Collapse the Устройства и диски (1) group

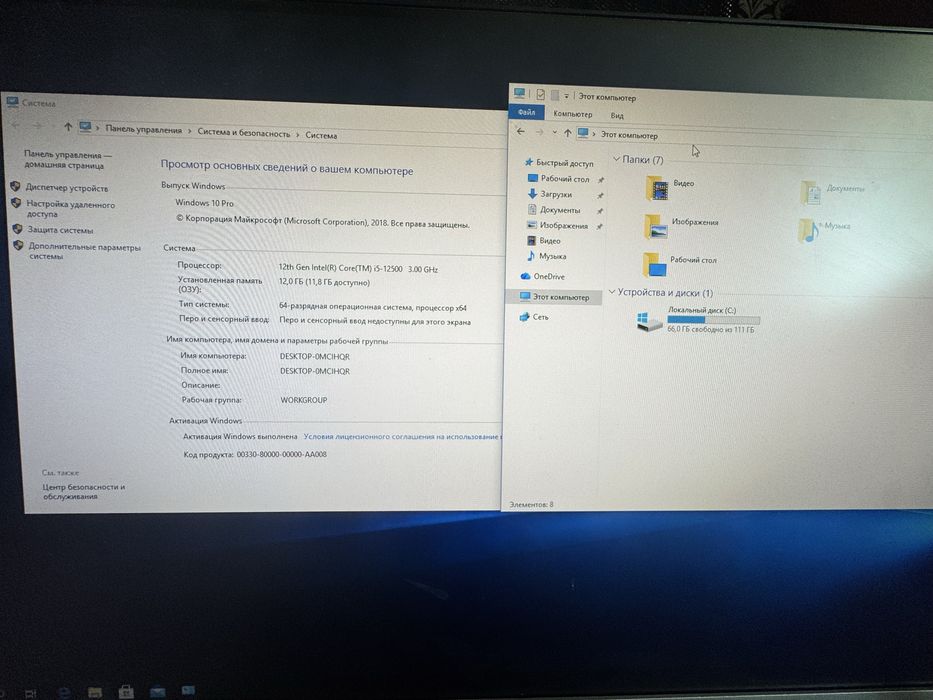pos(612,292)
